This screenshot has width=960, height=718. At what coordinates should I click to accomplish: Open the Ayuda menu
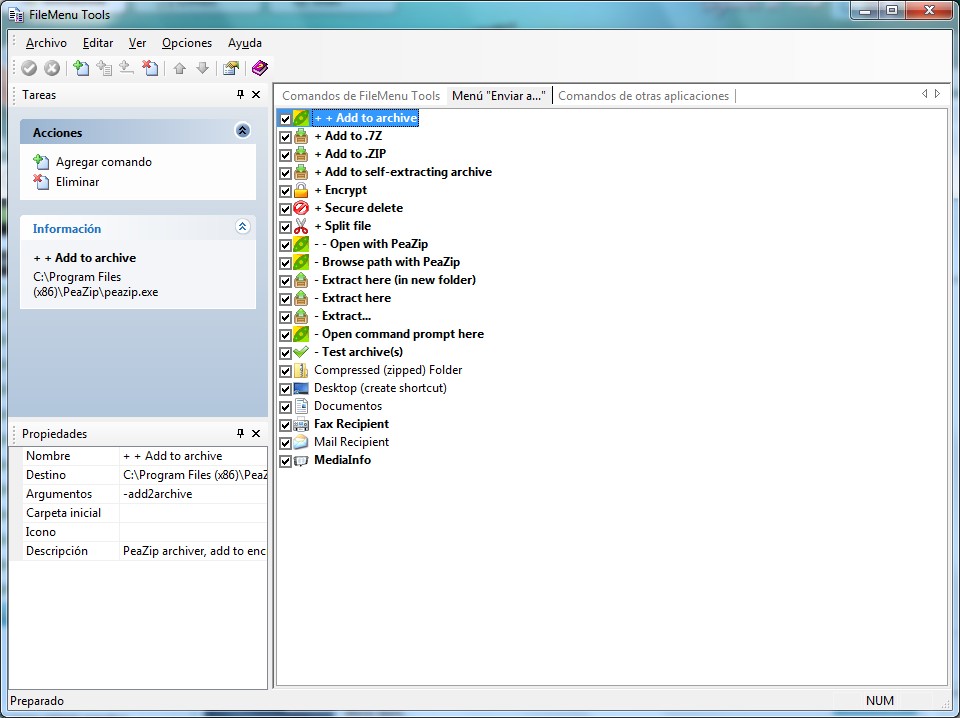(x=245, y=43)
